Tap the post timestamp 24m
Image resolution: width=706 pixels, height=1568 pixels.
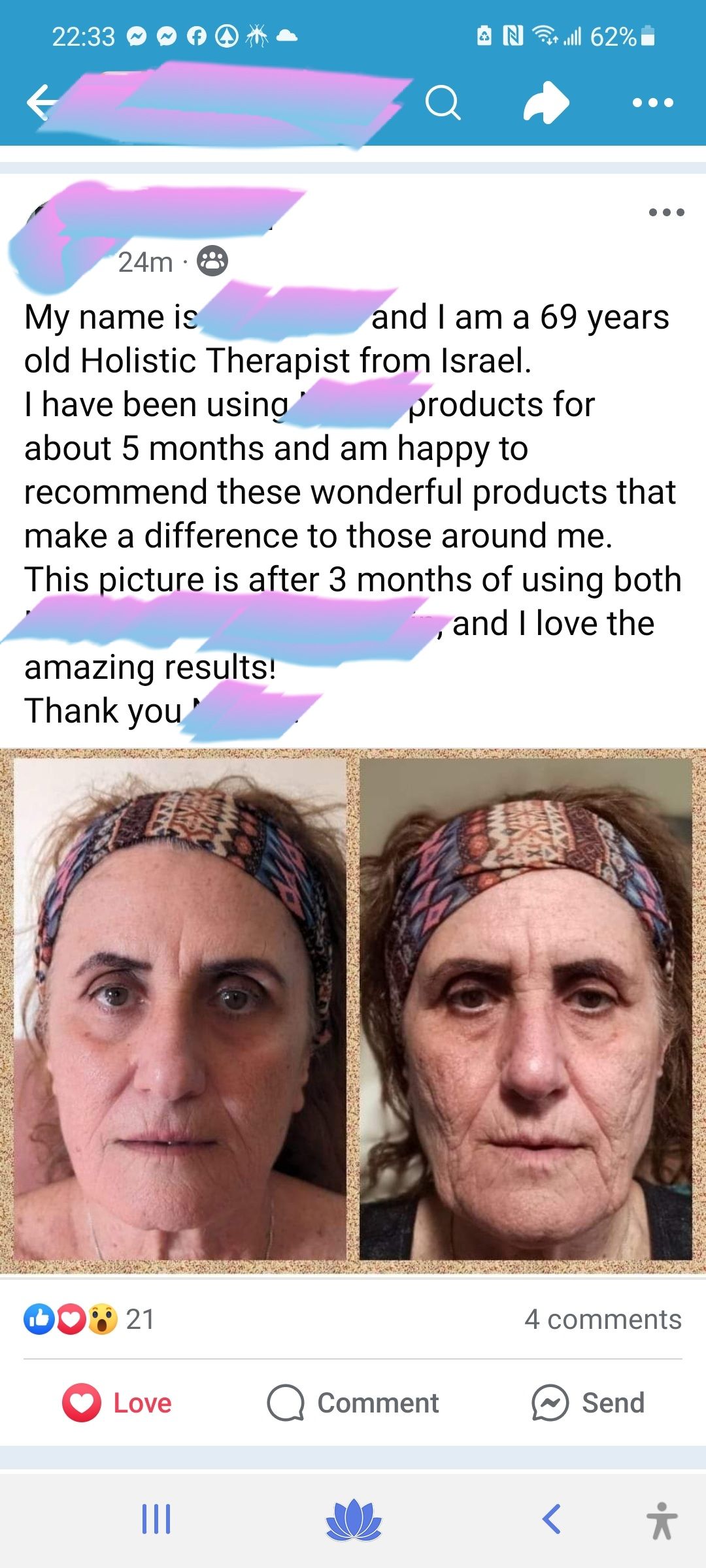pos(145,262)
